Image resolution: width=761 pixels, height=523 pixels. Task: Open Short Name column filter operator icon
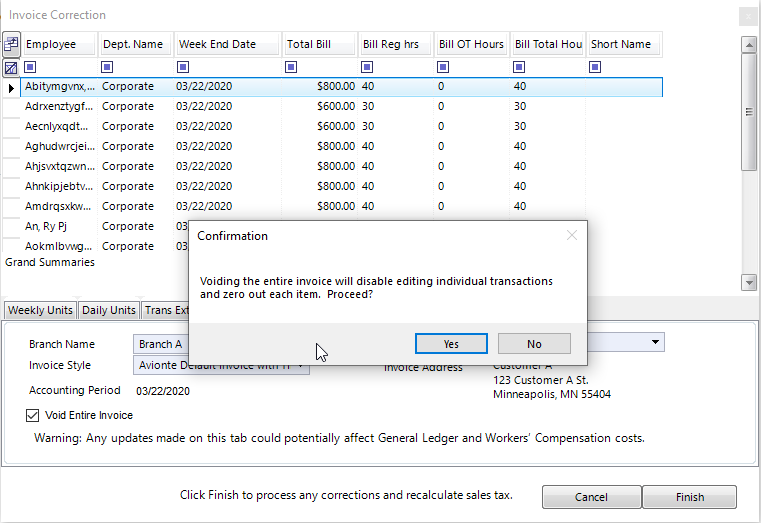click(595, 67)
